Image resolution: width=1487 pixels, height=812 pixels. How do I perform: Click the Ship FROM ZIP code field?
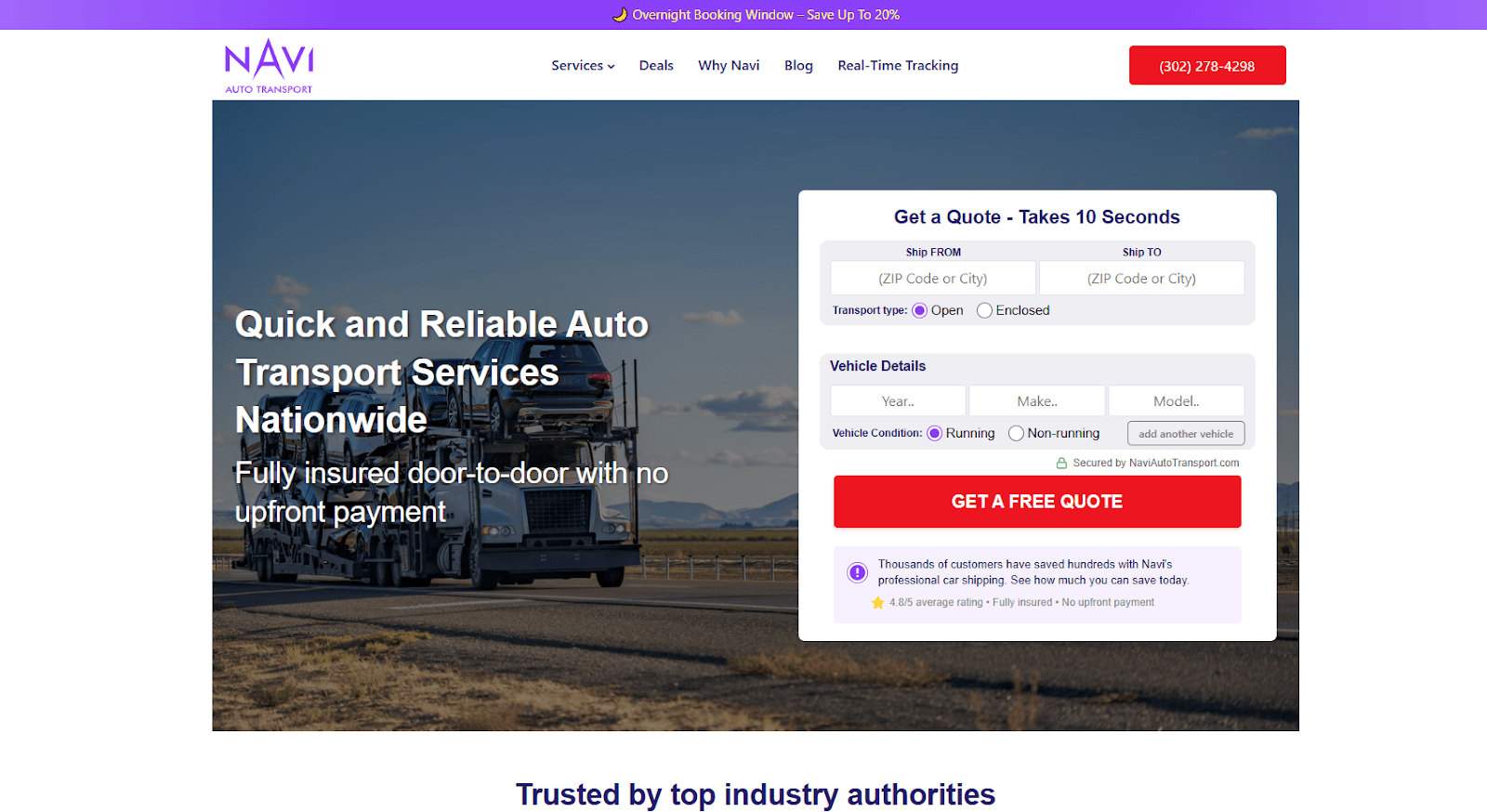[933, 278]
